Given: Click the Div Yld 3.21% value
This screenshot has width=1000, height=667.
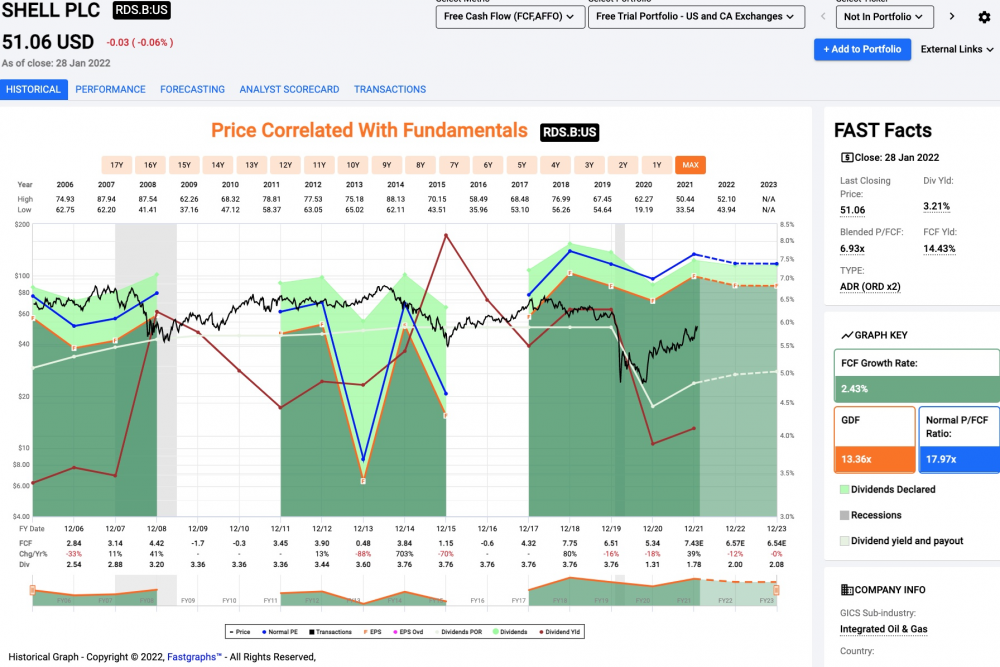Looking at the screenshot, I should point(936,207).
